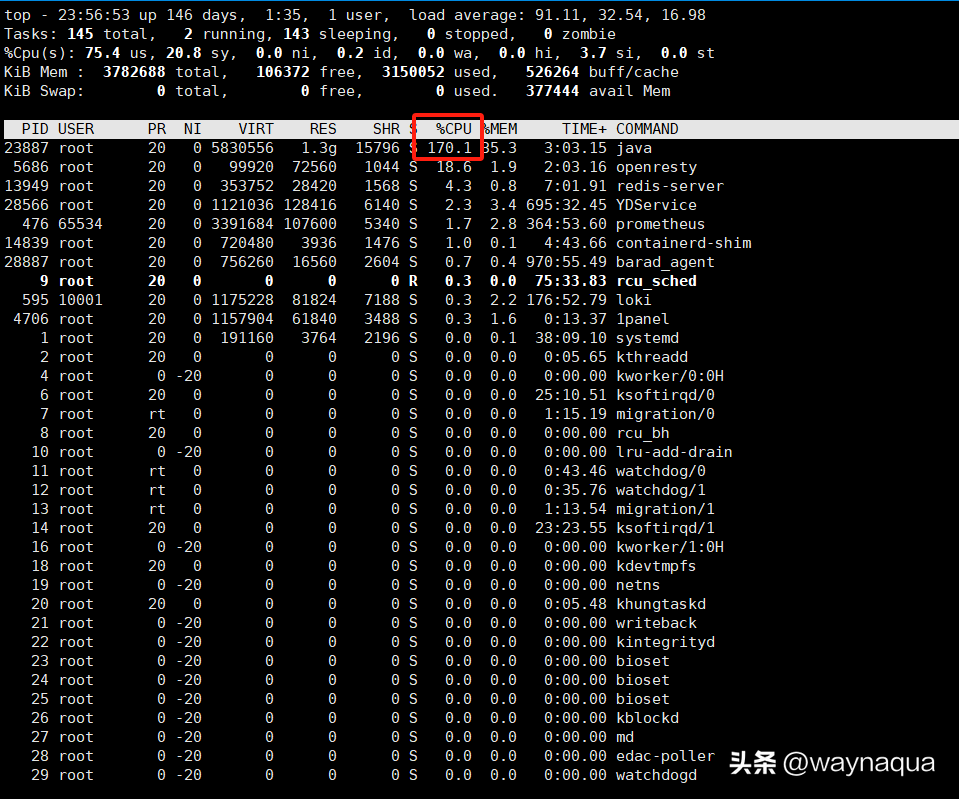The width and height of the screenshot is (959, 799).
Task: Select the netns command
Action: [x=638, y=585]
